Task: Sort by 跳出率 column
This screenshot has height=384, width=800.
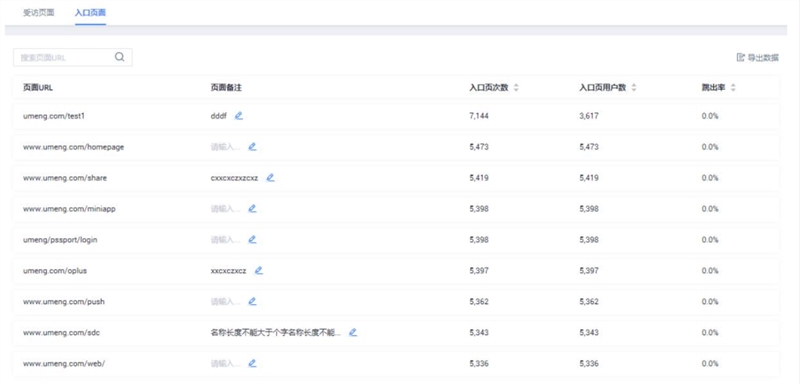Action: point(733,88)
